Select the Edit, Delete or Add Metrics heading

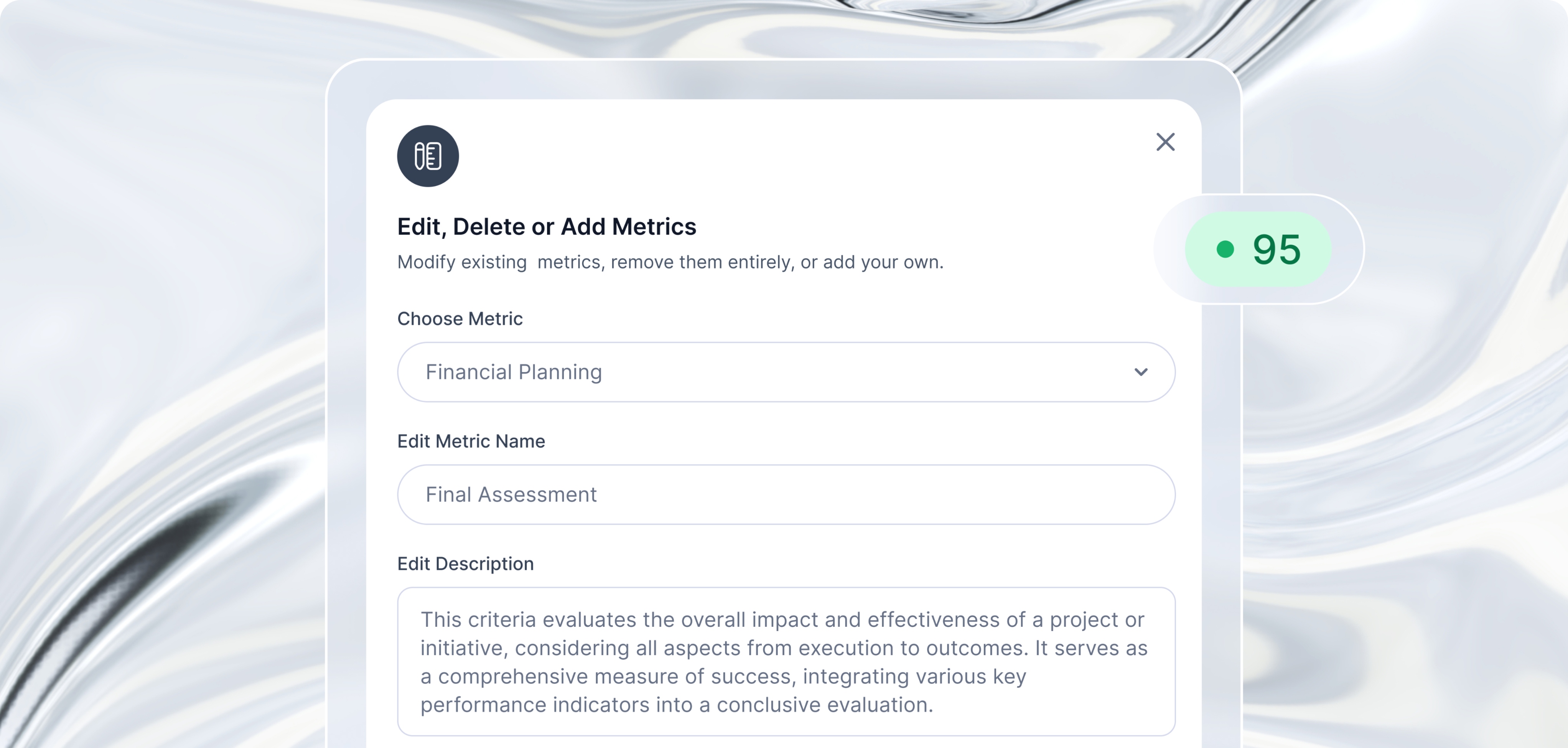(547, 226)
